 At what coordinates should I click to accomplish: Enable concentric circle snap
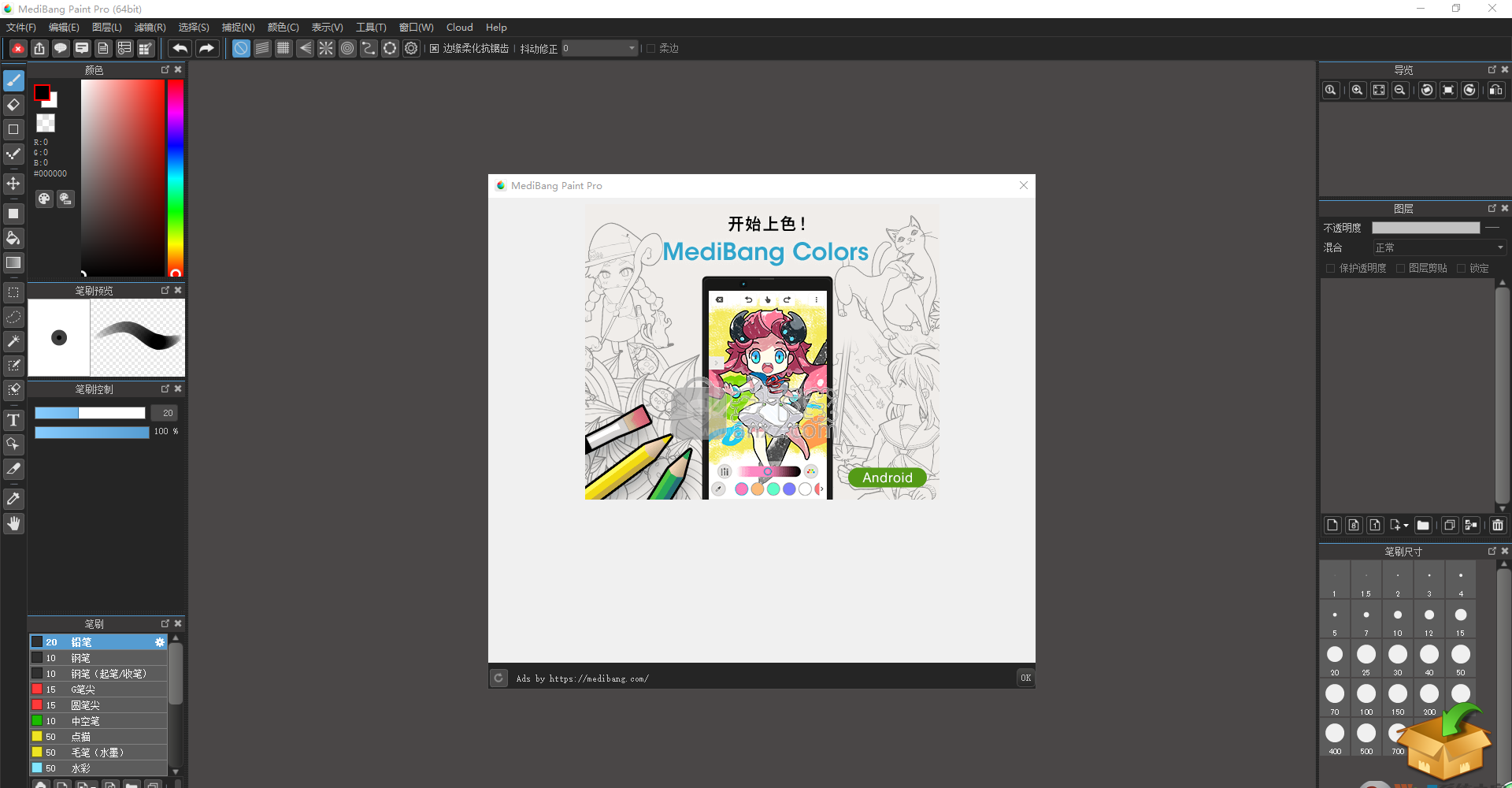pyautogui.click(x=347, y=48)
